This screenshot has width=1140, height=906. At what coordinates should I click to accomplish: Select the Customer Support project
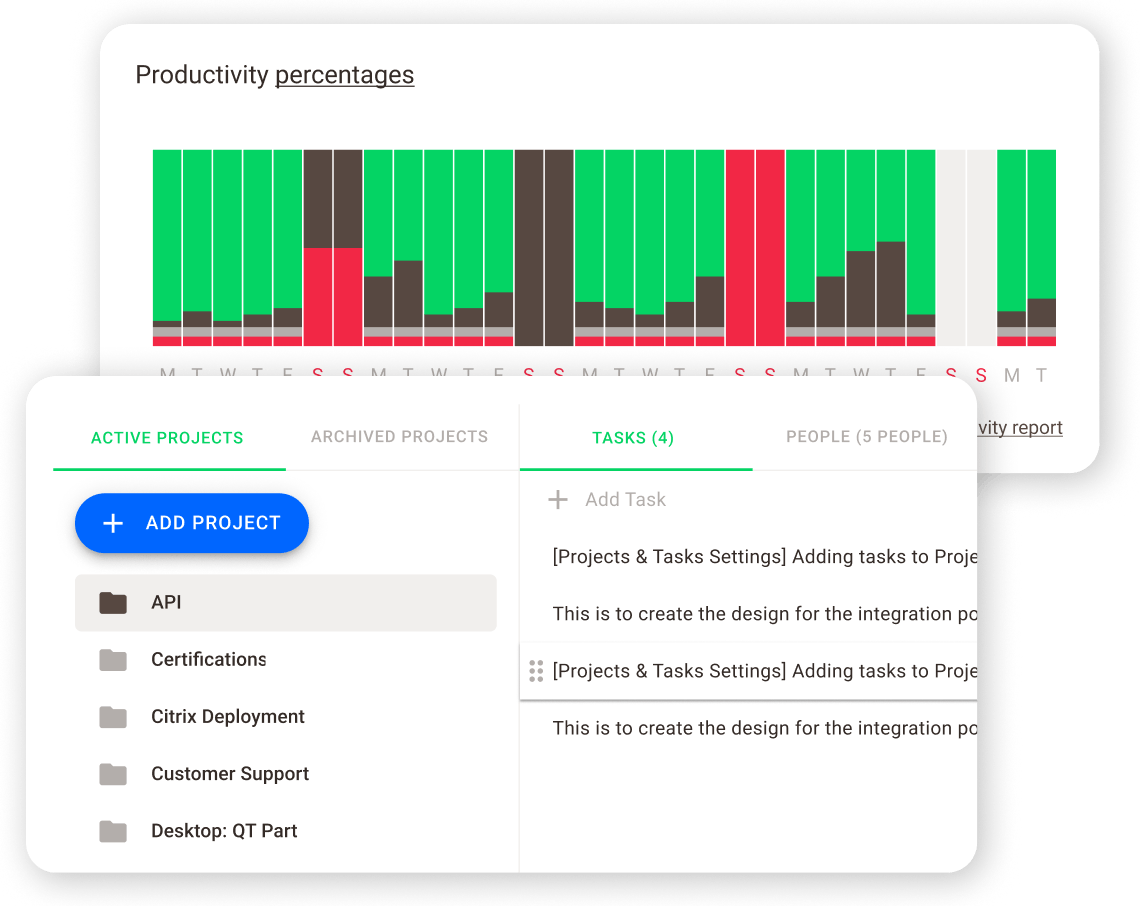230,774
